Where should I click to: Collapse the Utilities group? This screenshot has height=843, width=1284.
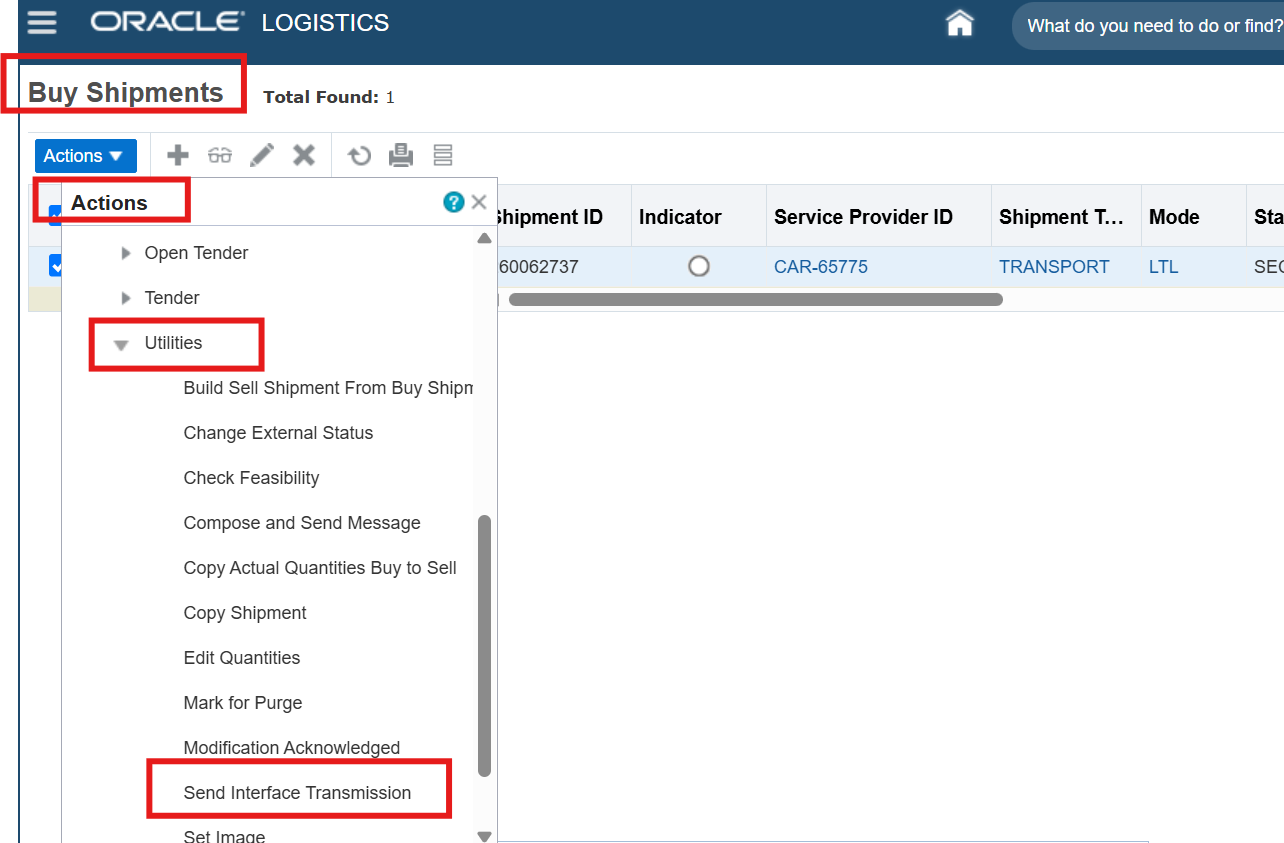pyautogui.click(x=122, y=344)
